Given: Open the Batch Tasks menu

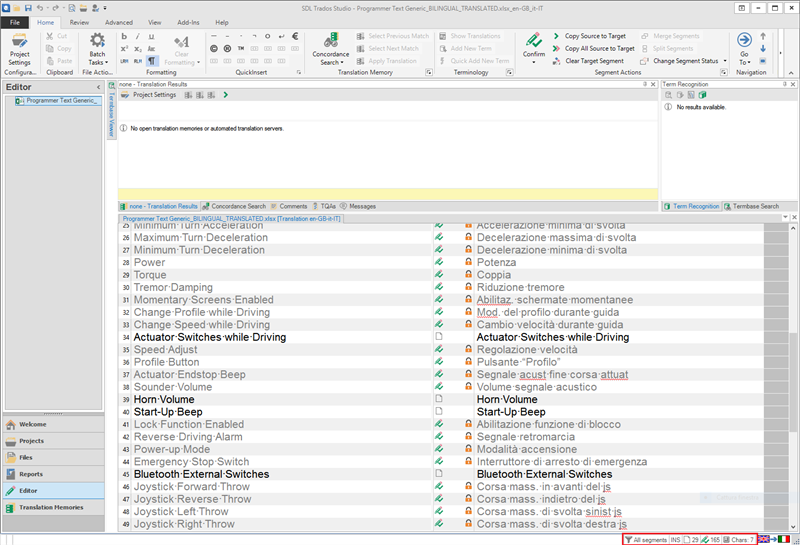Looking at the screenshot, I should (x=97, y=49).
